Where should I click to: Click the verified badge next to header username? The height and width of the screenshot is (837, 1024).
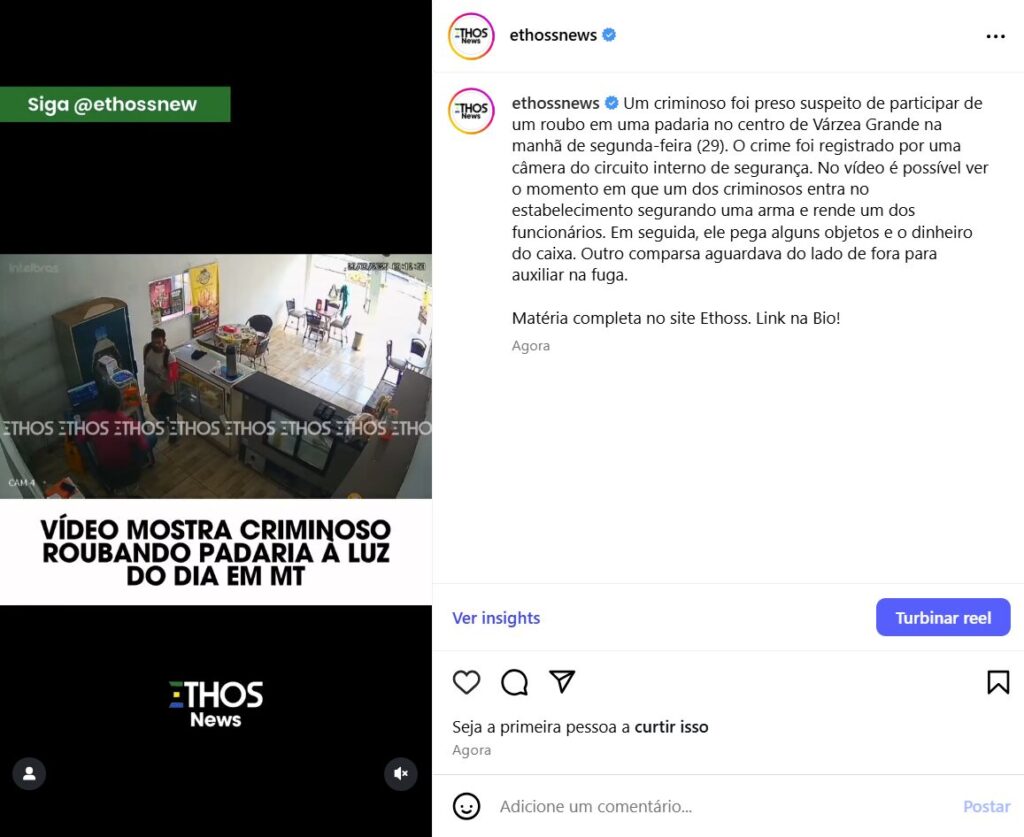[x=609, y=35]
